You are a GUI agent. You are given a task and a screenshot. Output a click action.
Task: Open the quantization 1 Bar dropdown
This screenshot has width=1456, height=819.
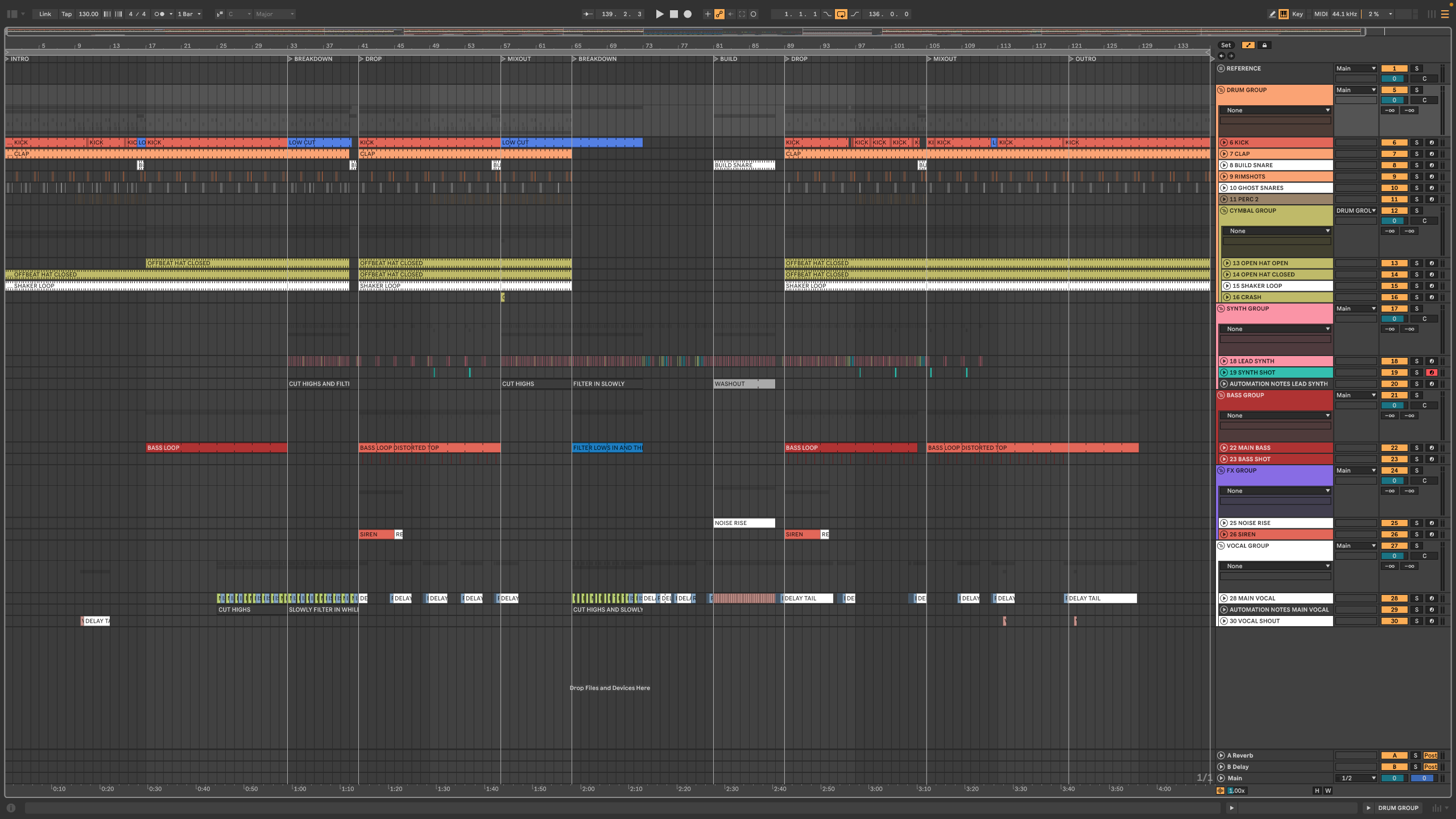coord(189,14)
